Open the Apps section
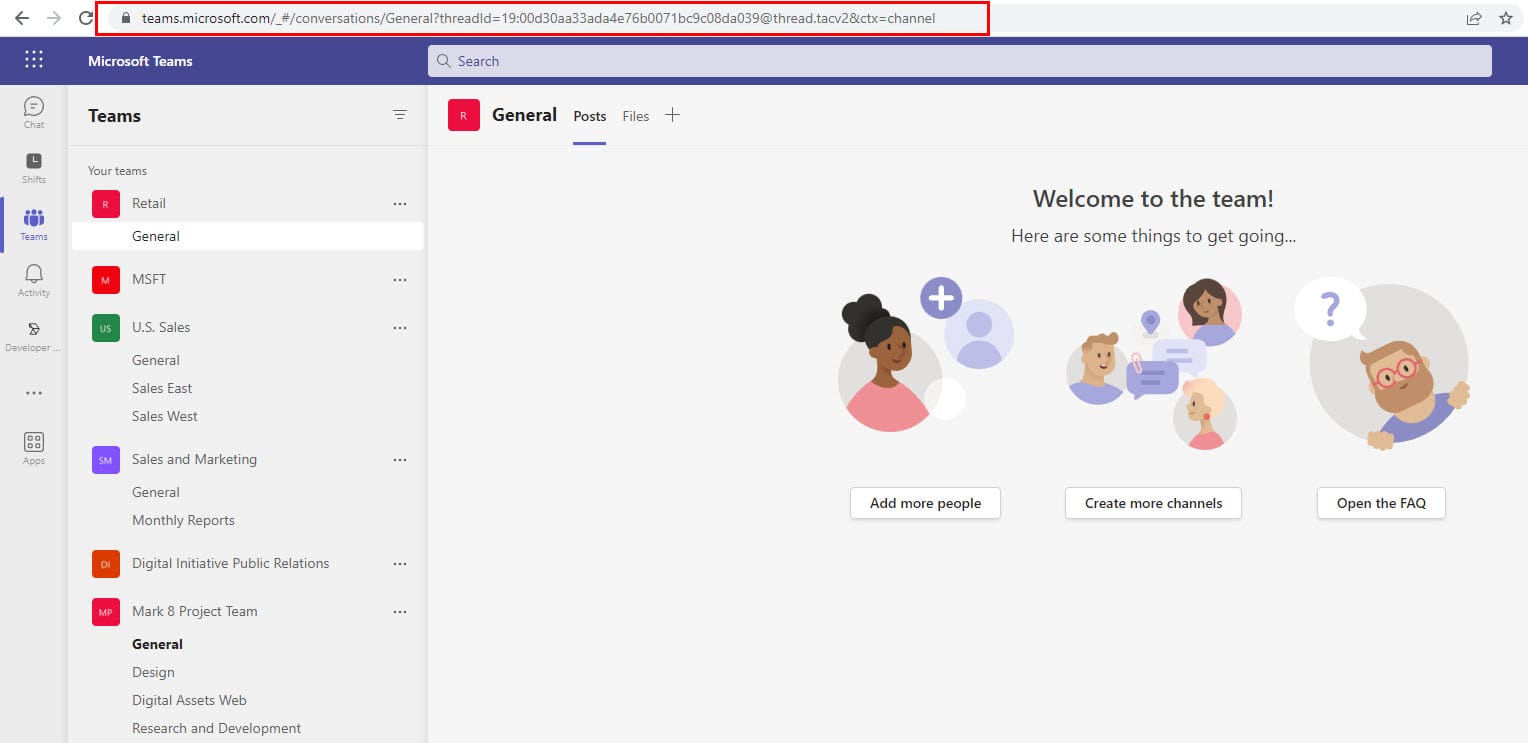1528x743 pixels. point(33,448)
